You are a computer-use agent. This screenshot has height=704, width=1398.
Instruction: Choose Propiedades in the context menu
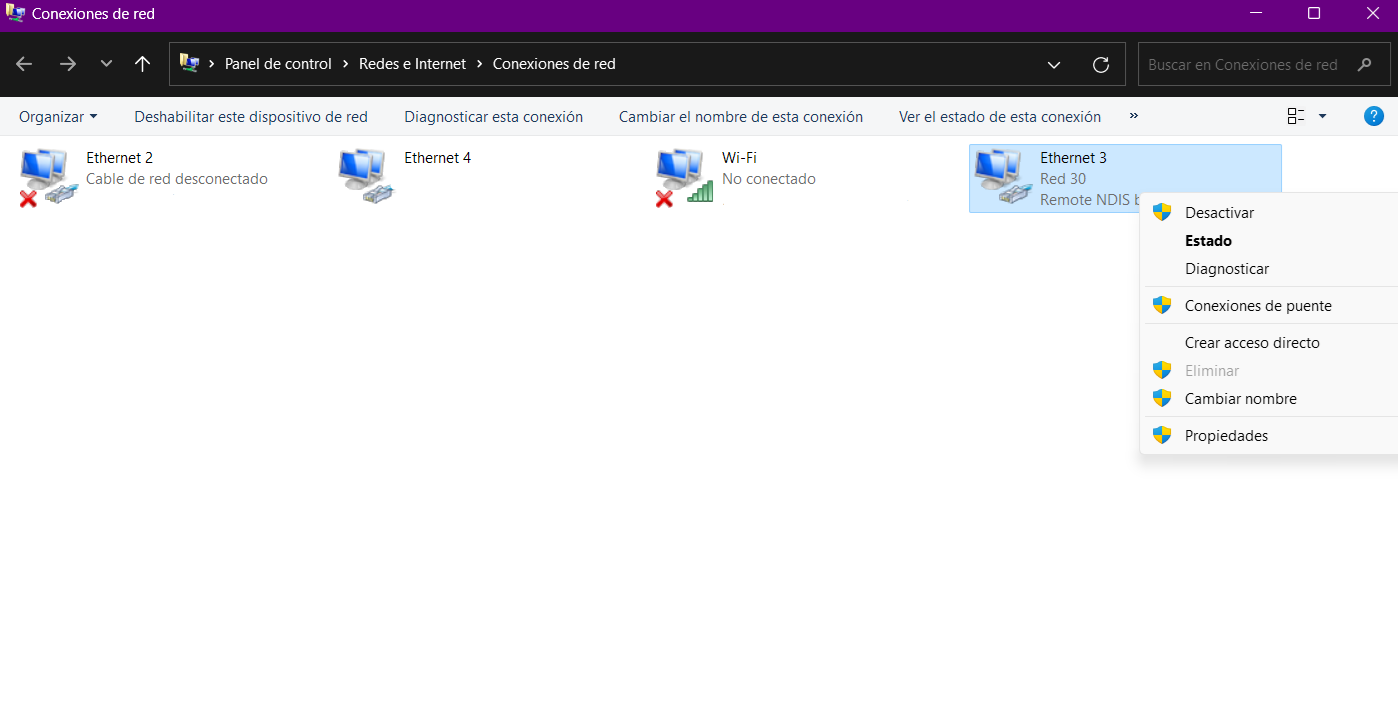tap(1226, 436)
